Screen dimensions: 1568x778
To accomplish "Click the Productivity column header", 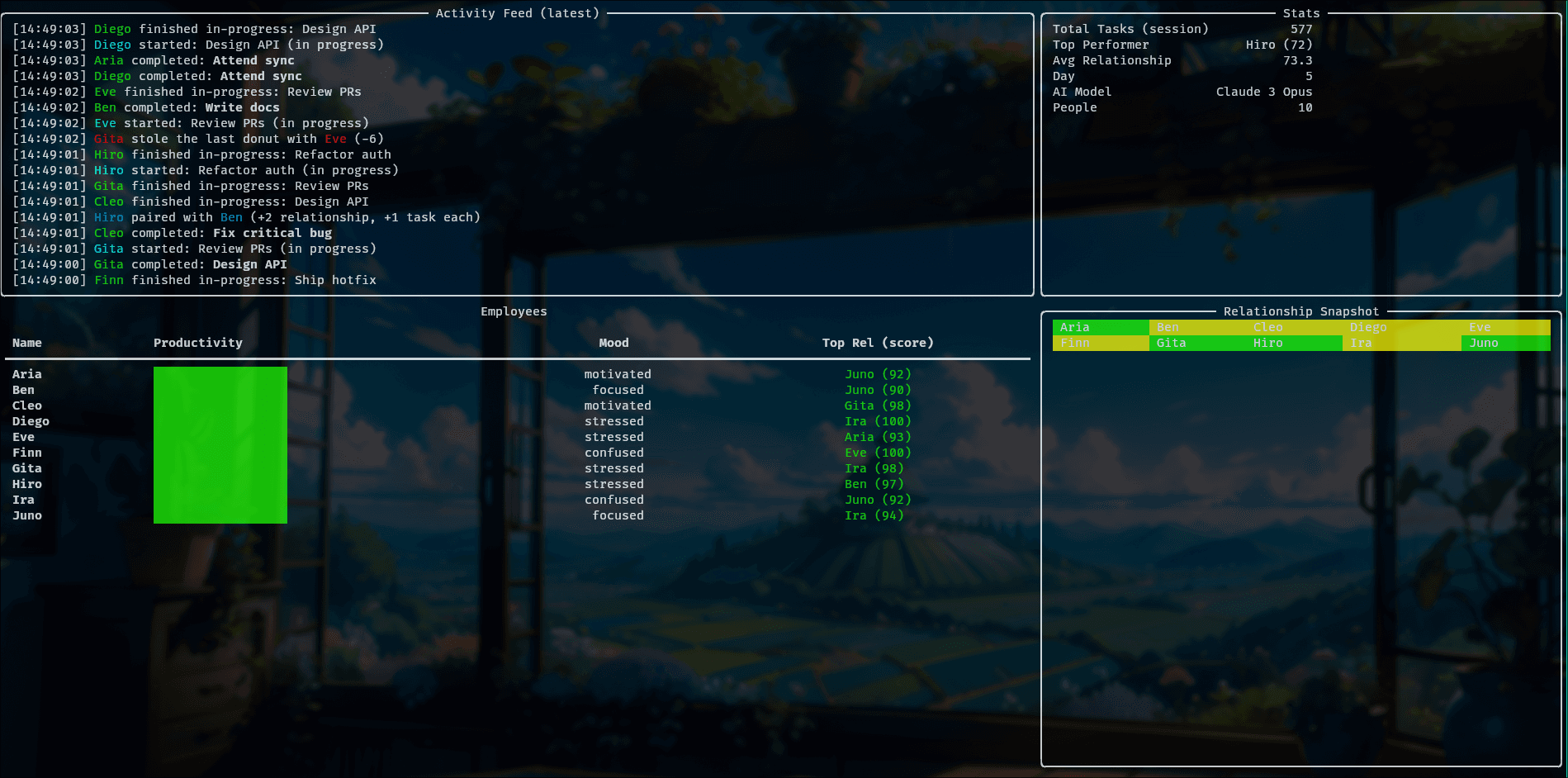I will click(x=198, y=343).
